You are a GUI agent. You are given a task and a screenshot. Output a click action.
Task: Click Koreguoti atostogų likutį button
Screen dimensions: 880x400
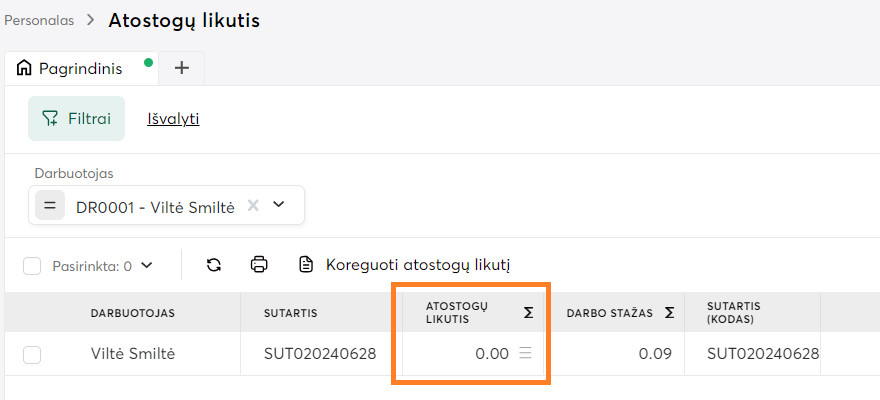pyautogui.click(x=406, y=265)
